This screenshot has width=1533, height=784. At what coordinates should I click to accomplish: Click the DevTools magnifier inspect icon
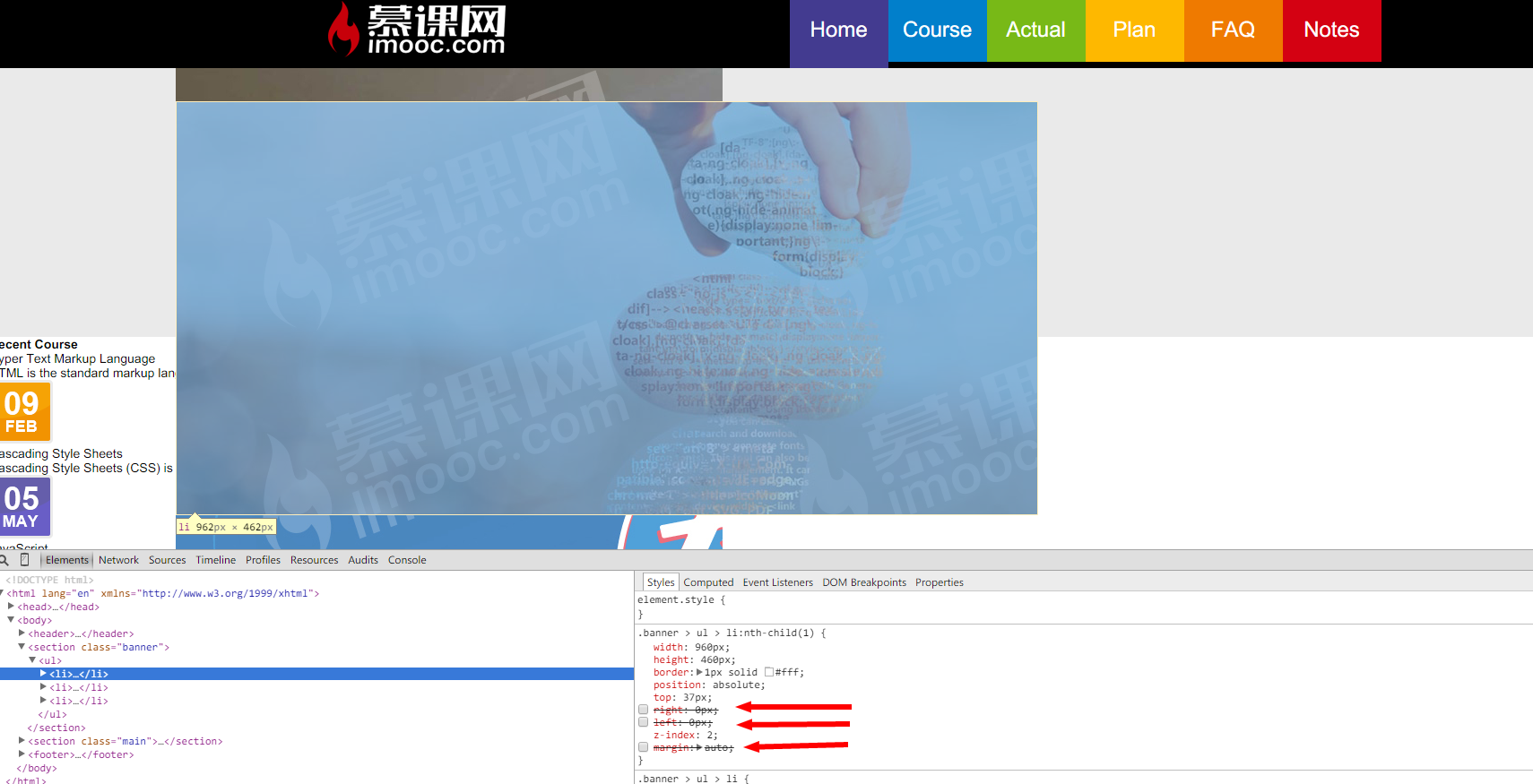(4, 560)
